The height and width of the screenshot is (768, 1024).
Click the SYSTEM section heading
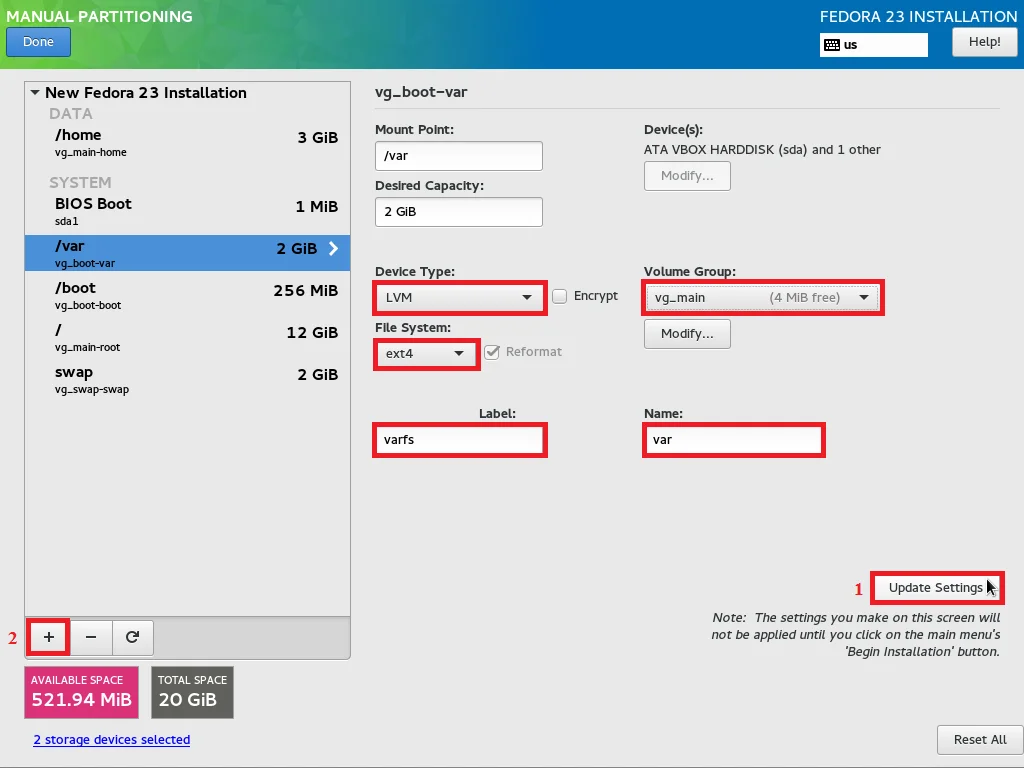(x=80, y=182)
